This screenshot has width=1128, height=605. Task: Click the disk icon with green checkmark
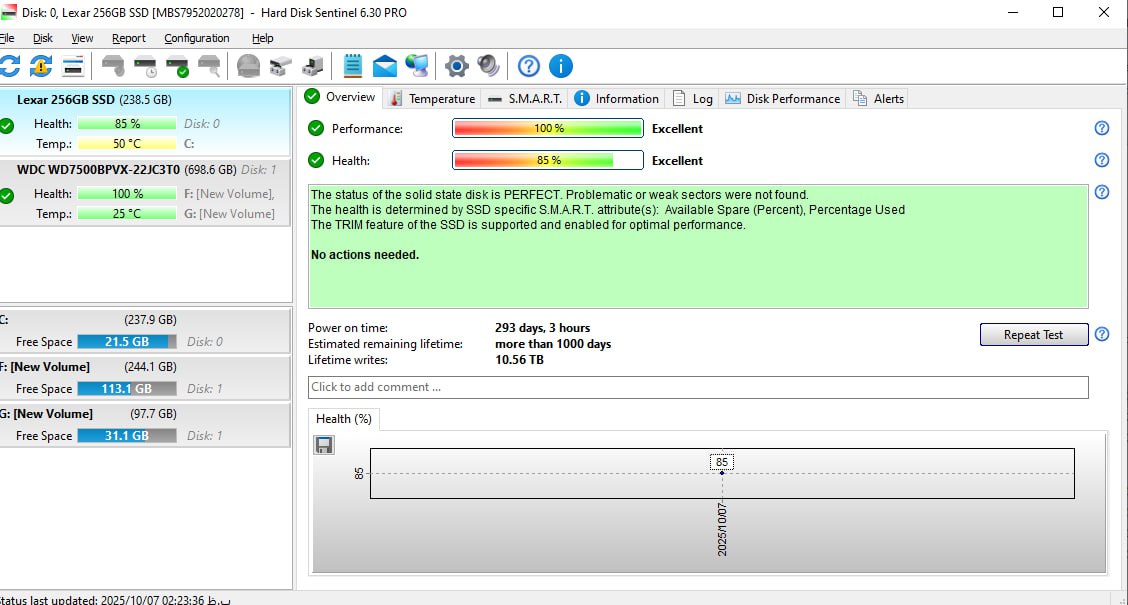point(177,66)
